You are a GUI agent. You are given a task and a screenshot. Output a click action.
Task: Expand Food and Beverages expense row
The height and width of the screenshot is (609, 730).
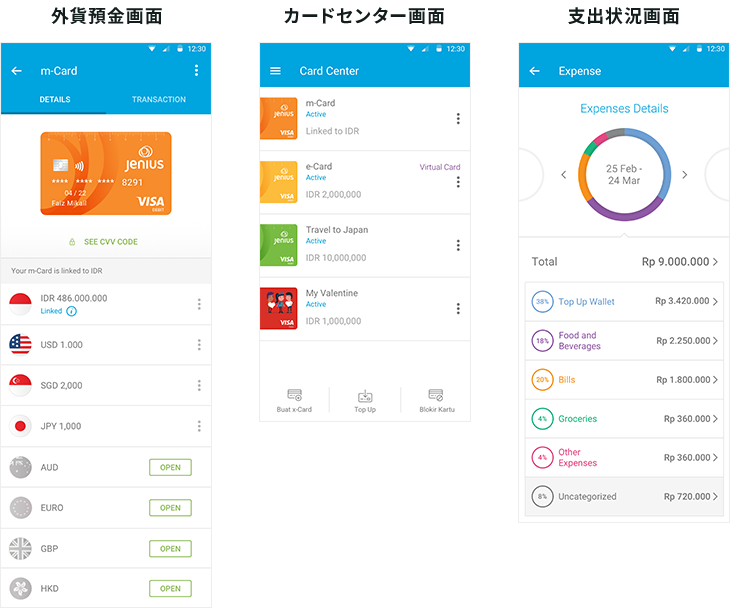[624, 340]
